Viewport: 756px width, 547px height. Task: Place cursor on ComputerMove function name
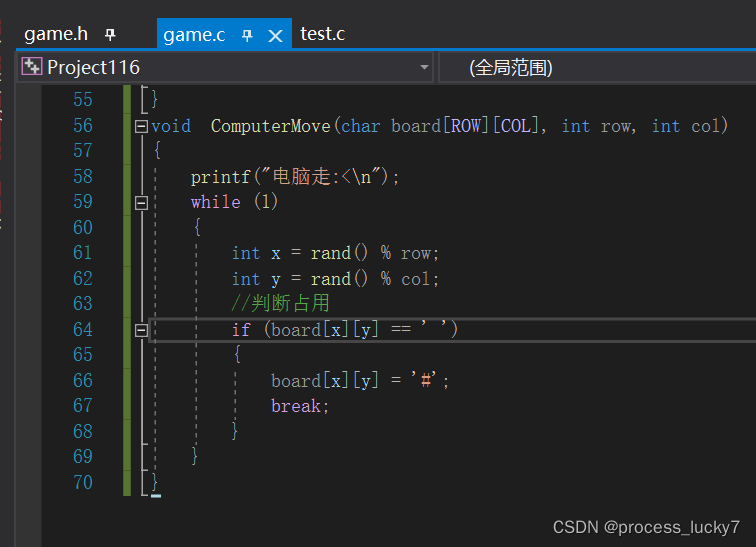pyautogui.click(x=270, y=126)
